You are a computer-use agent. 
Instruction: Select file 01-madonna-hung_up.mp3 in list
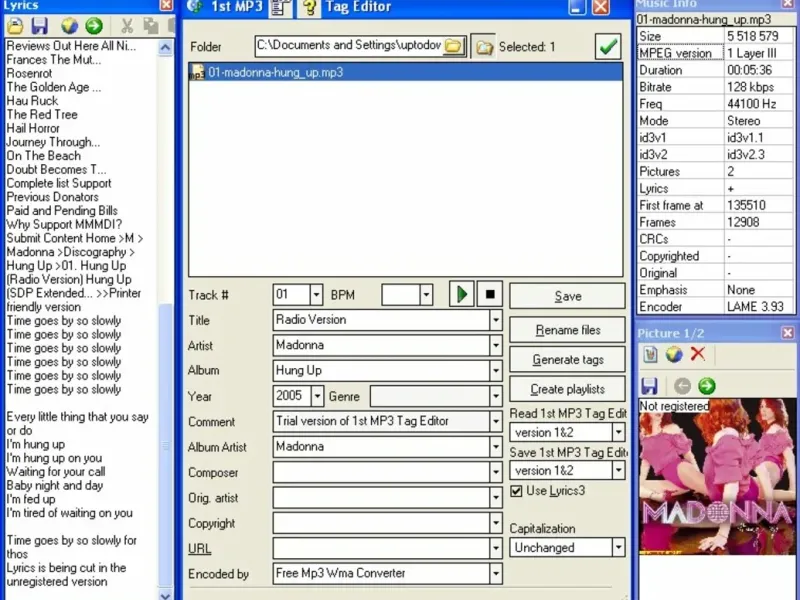coord(406,72)
